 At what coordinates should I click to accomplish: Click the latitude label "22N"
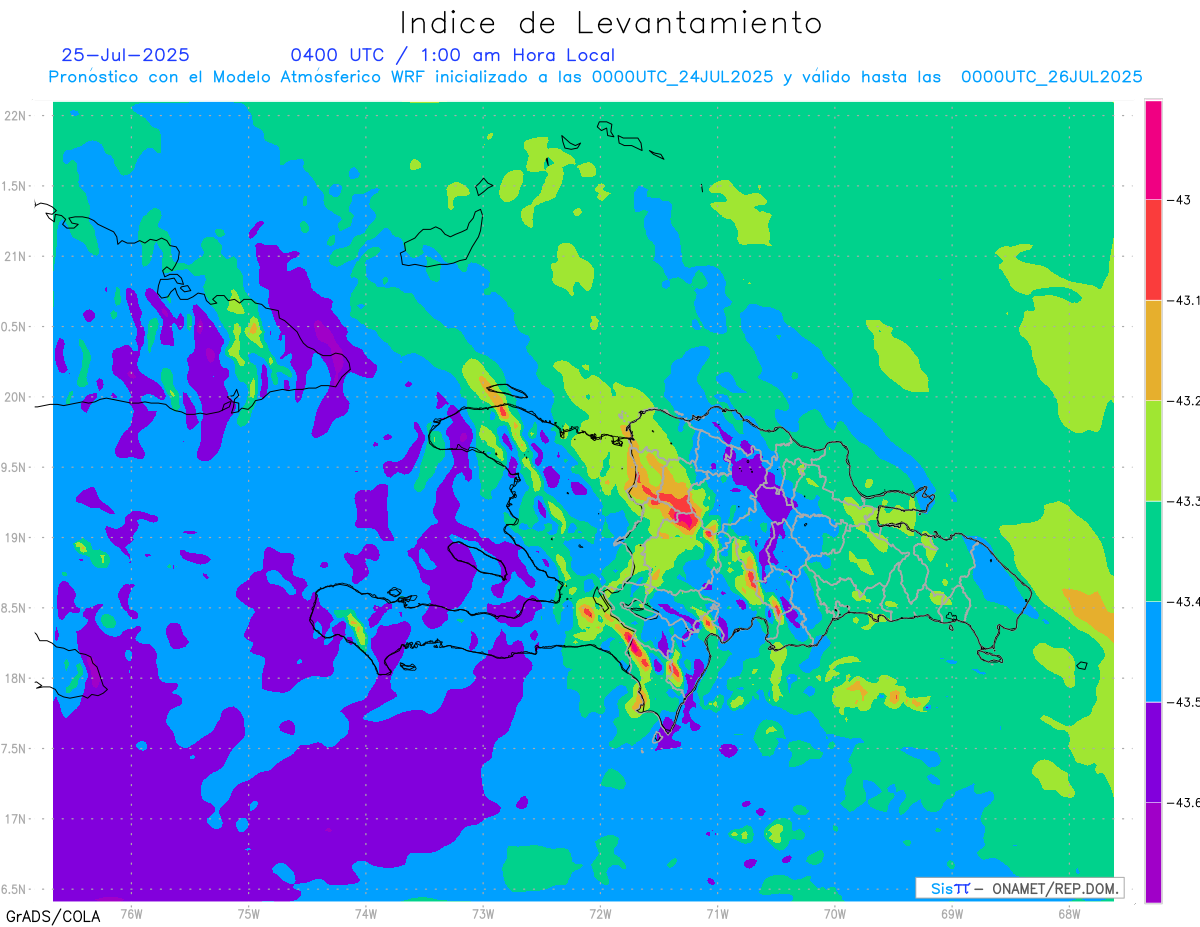pos(16,116)
